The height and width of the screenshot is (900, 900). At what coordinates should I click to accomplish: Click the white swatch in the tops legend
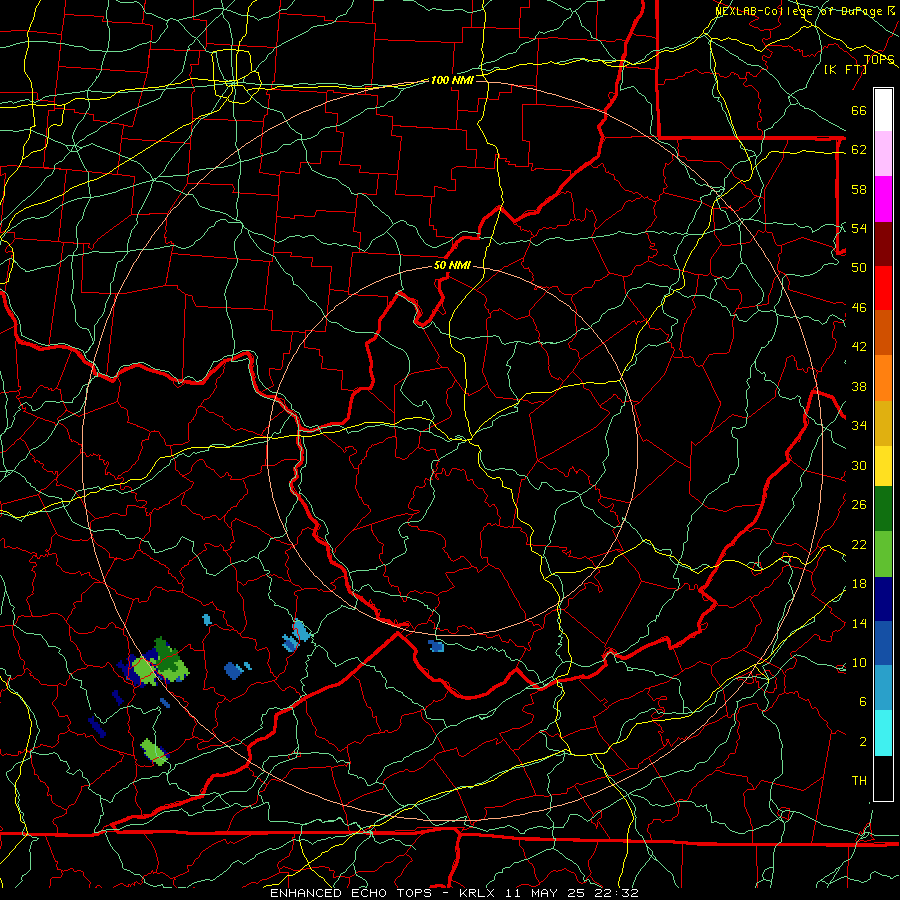click(x=883, y=110)
